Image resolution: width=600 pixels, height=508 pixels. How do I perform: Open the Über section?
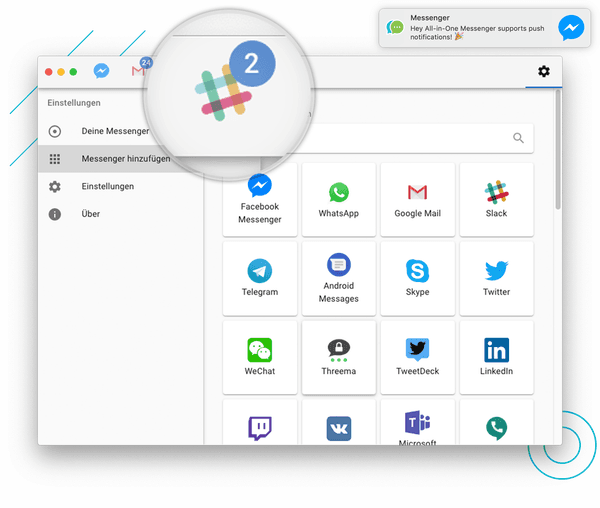coord(90,214)
